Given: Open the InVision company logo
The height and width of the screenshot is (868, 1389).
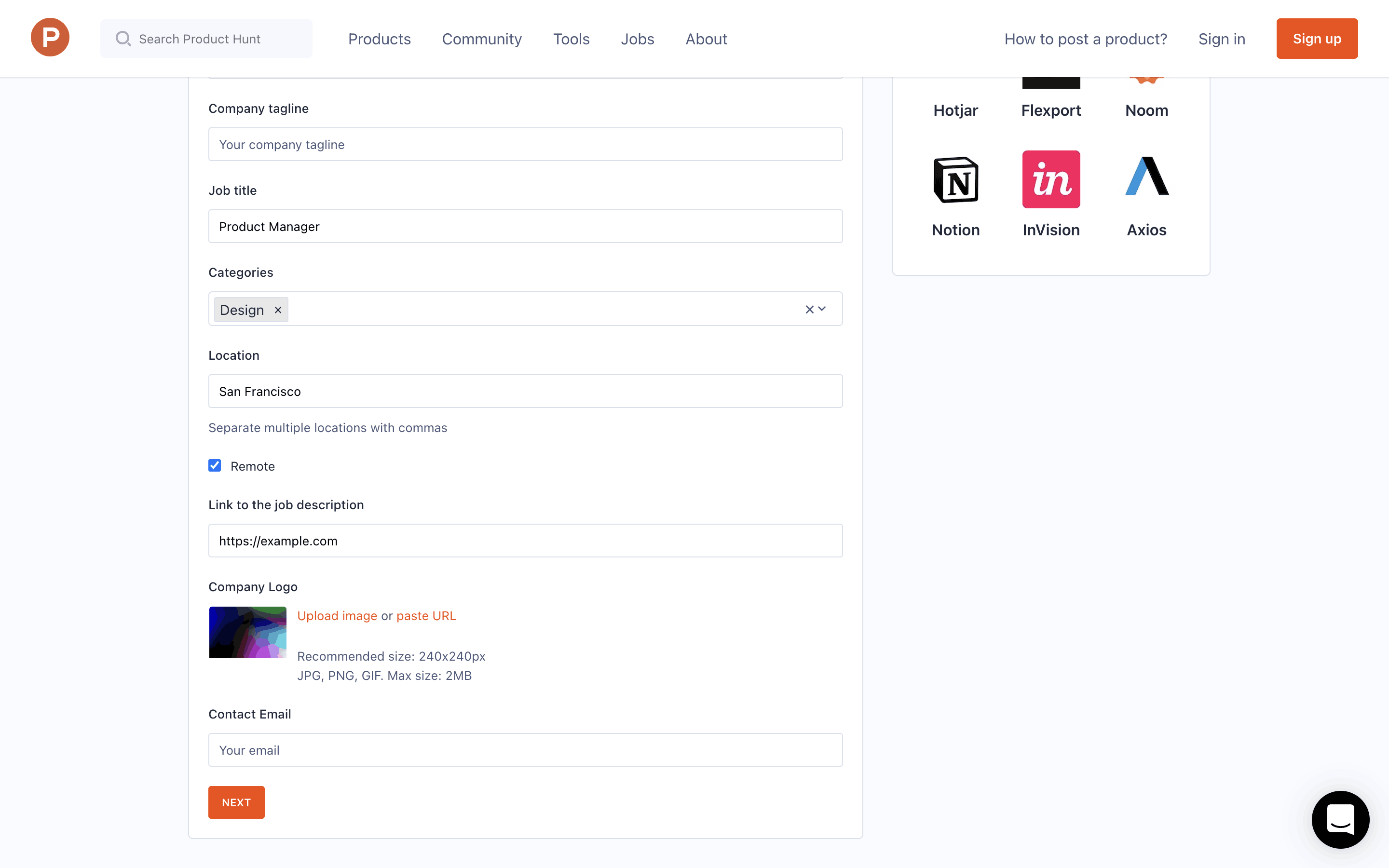Looking at the screenshot, I should (1050, 180).
